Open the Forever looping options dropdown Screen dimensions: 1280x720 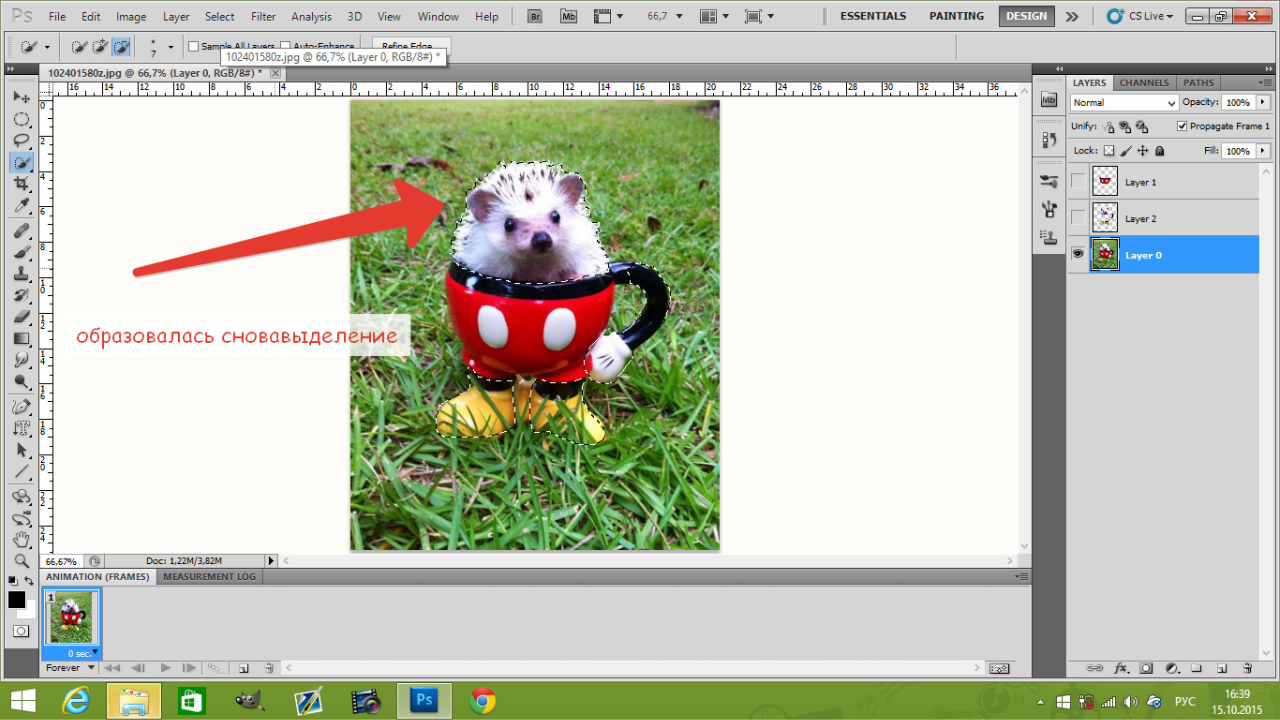(x=71, y=667)
